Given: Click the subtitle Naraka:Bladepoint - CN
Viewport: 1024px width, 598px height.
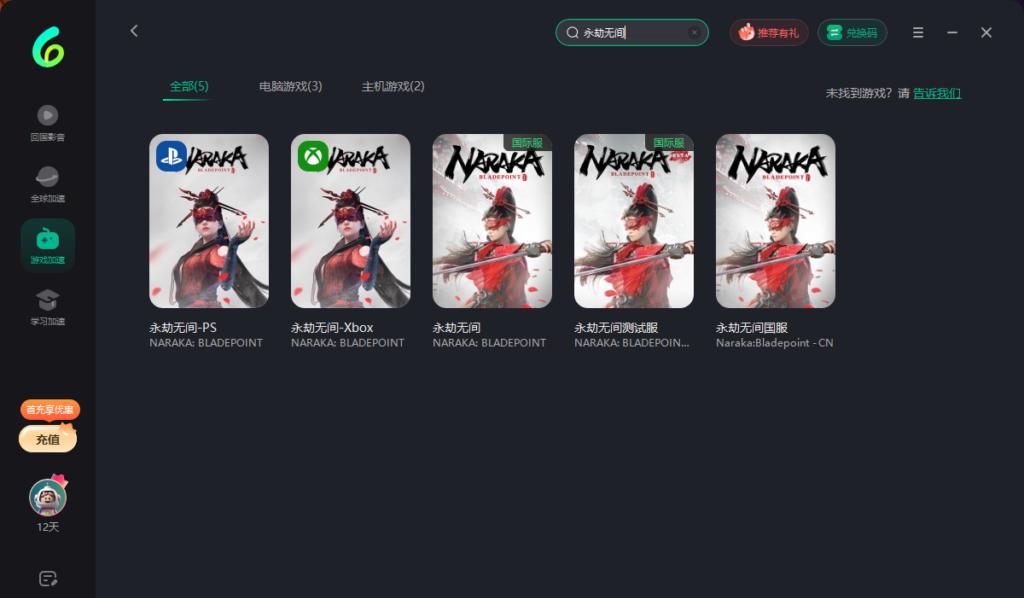Looking at the screenshot, I should tap(775, 343).
